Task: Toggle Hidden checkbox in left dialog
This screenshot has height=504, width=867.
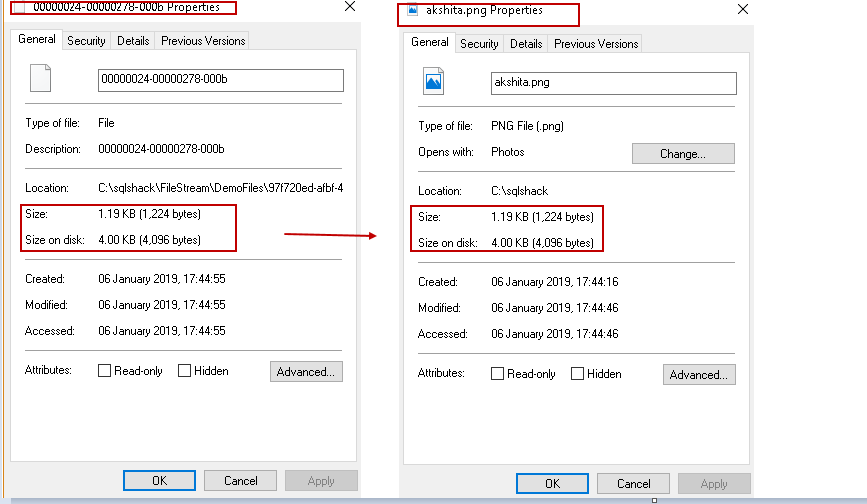Action: click(184, 371)
